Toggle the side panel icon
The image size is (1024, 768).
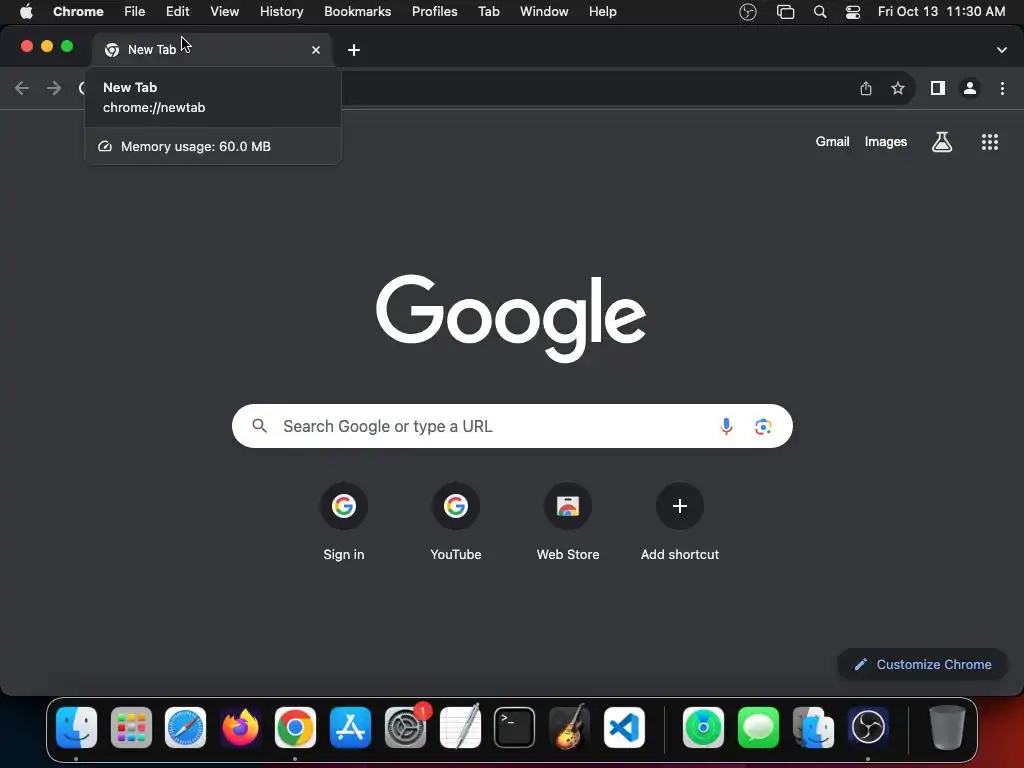(x=938, y=88)
